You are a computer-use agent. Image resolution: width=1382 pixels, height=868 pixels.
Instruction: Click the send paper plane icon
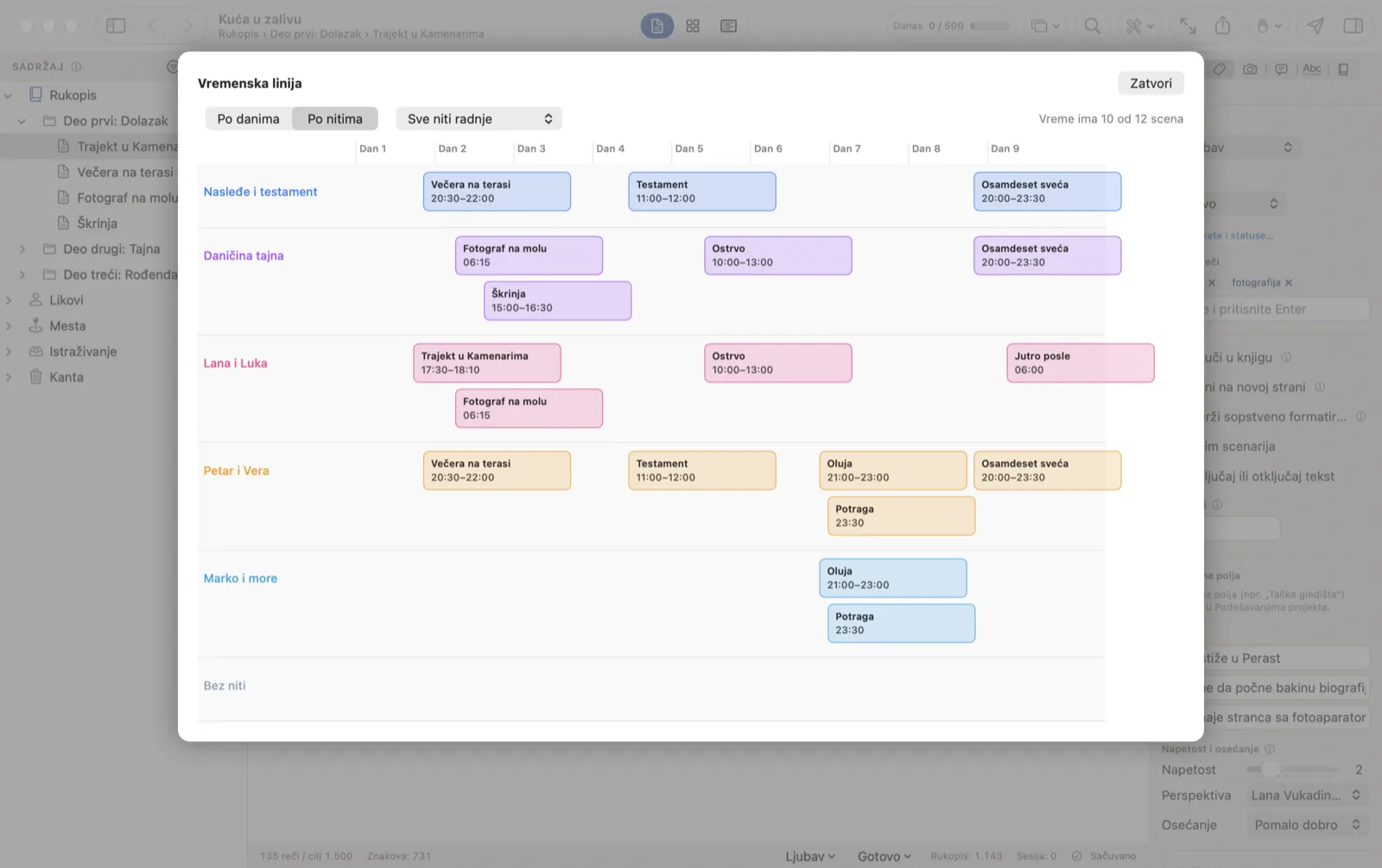tap(1315, 26)
